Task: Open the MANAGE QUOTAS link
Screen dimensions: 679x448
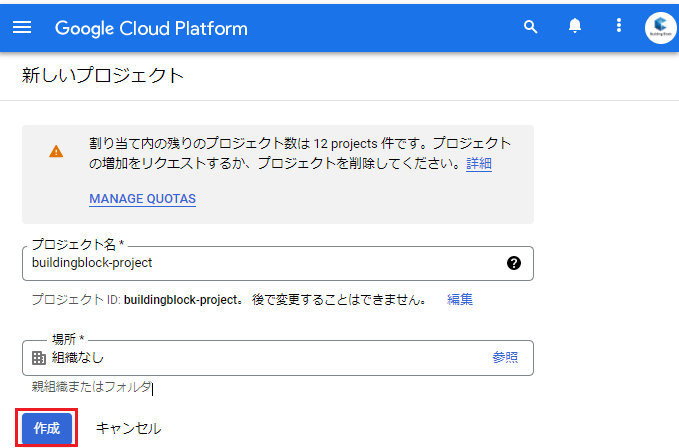Action: 142,199
